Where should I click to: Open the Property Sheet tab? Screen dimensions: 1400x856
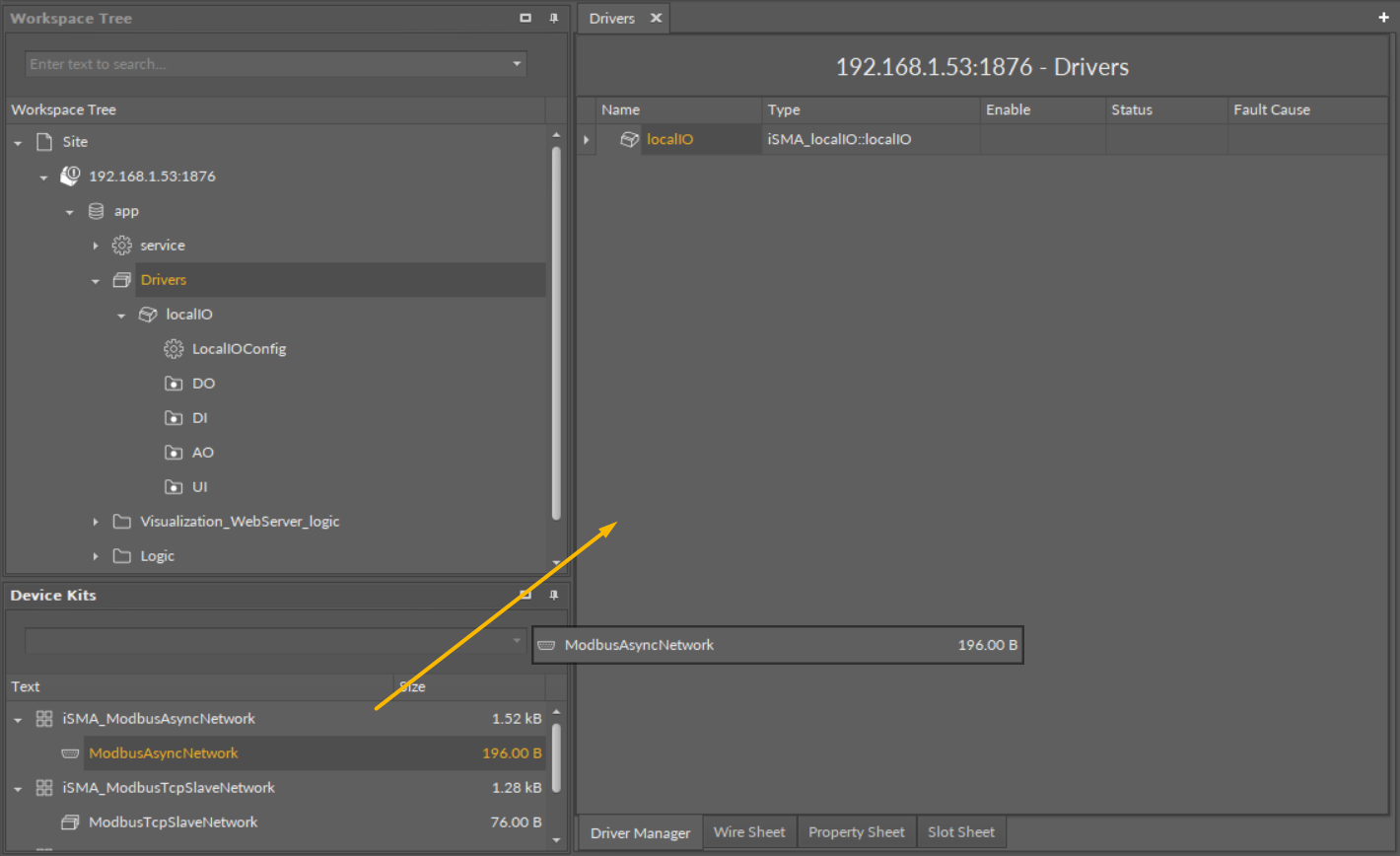tap(856, 832)
